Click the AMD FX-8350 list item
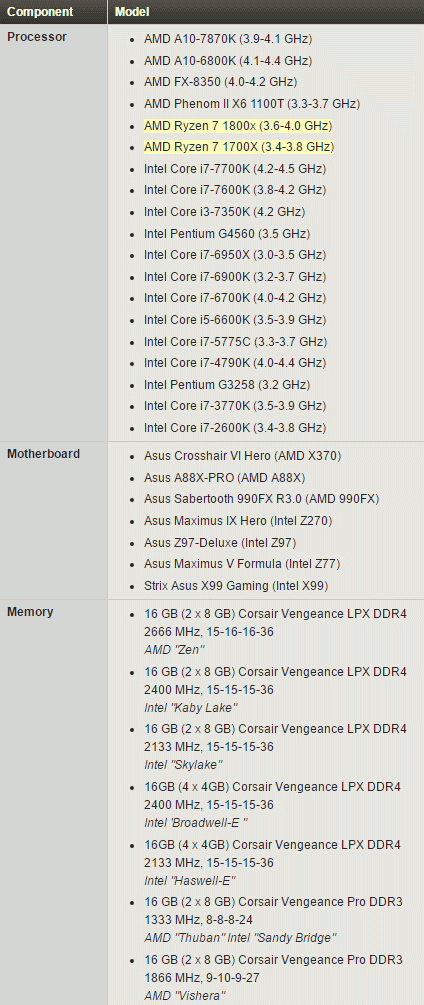The width and height of the screenshot is (424, 1005). [x=220, y=82]
